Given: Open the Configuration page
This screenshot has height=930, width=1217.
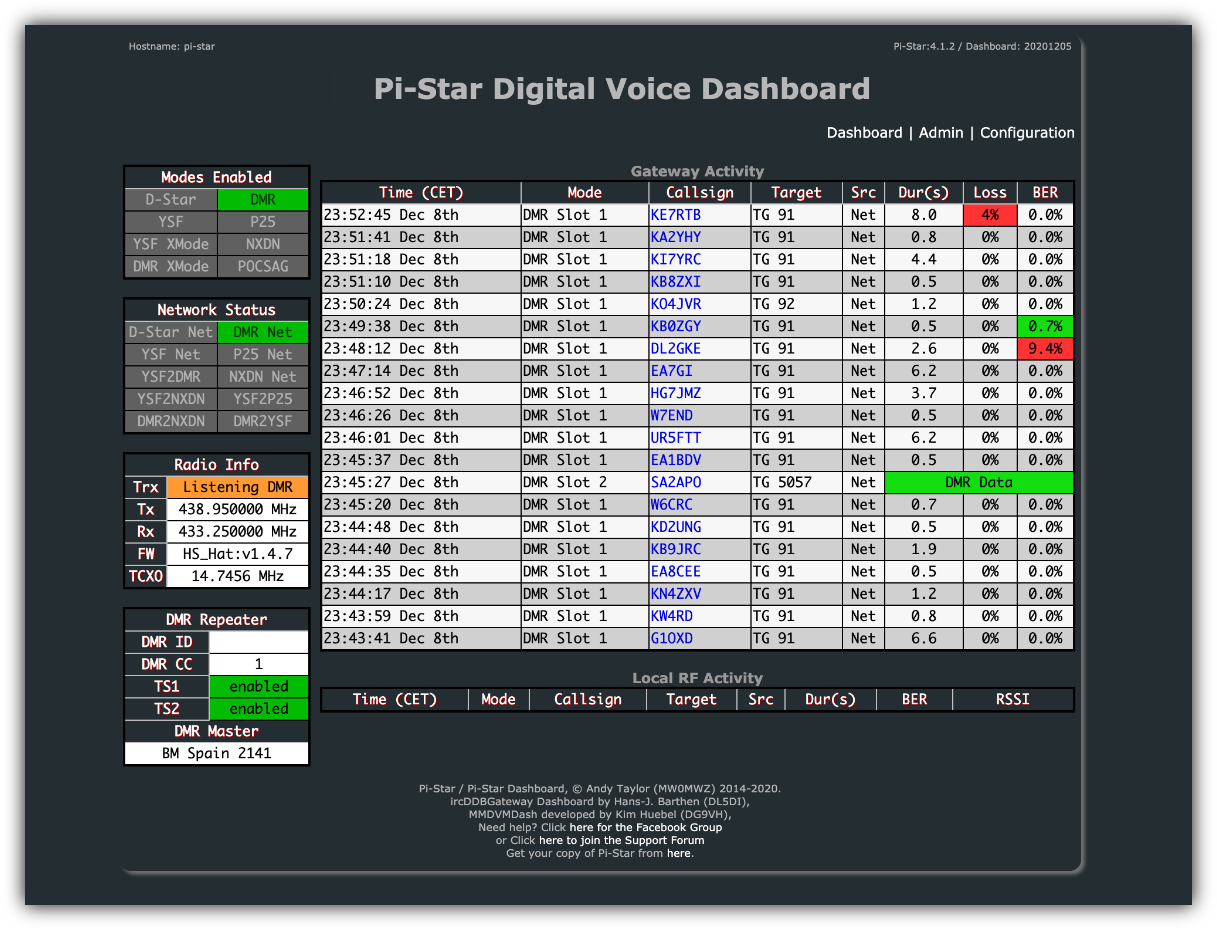Looking at the screenshot, I should click(1027, 132).
